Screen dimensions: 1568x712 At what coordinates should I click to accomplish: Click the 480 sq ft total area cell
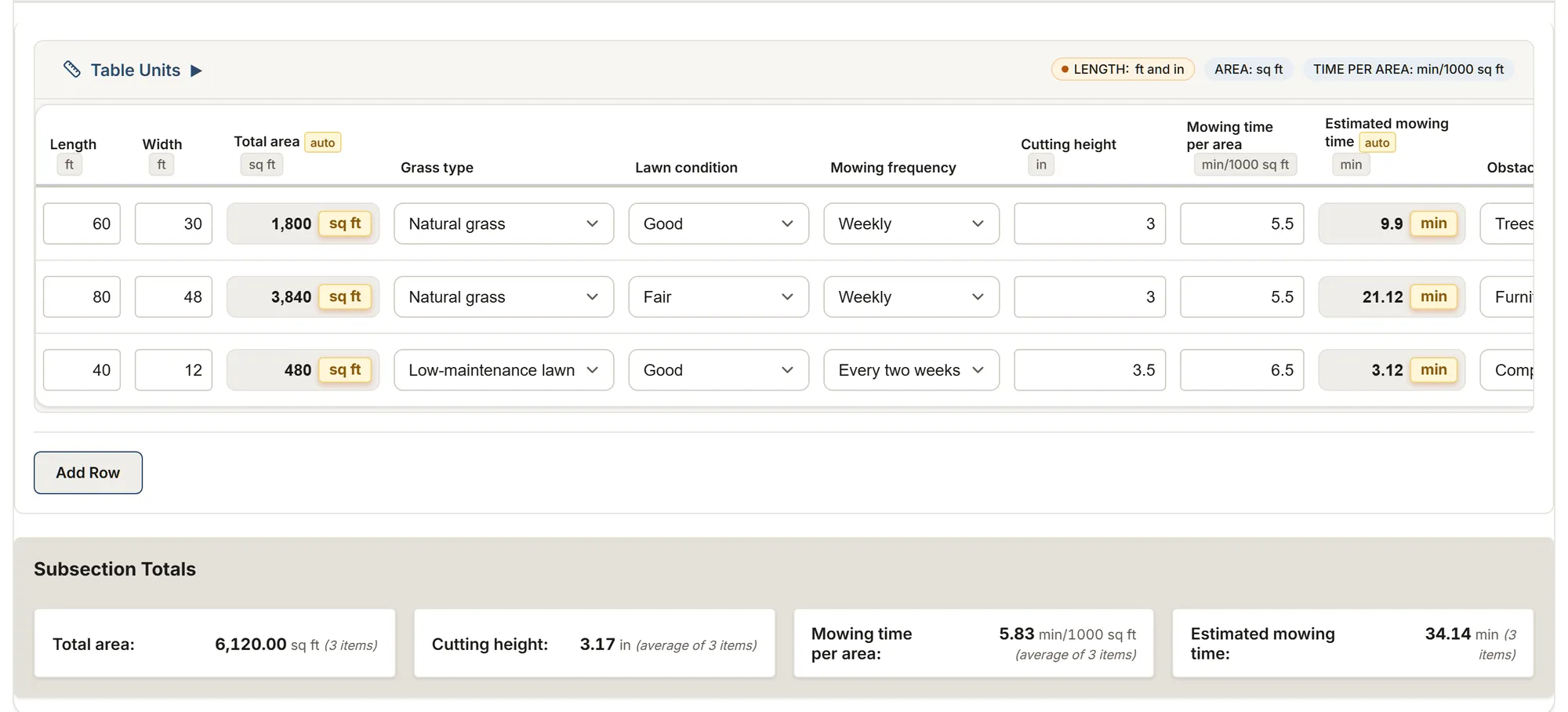pos(303,370)
